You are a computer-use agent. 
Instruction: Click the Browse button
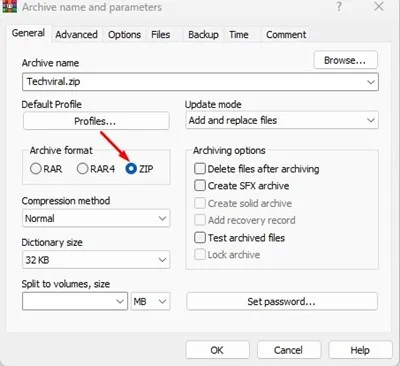[345, 60]
